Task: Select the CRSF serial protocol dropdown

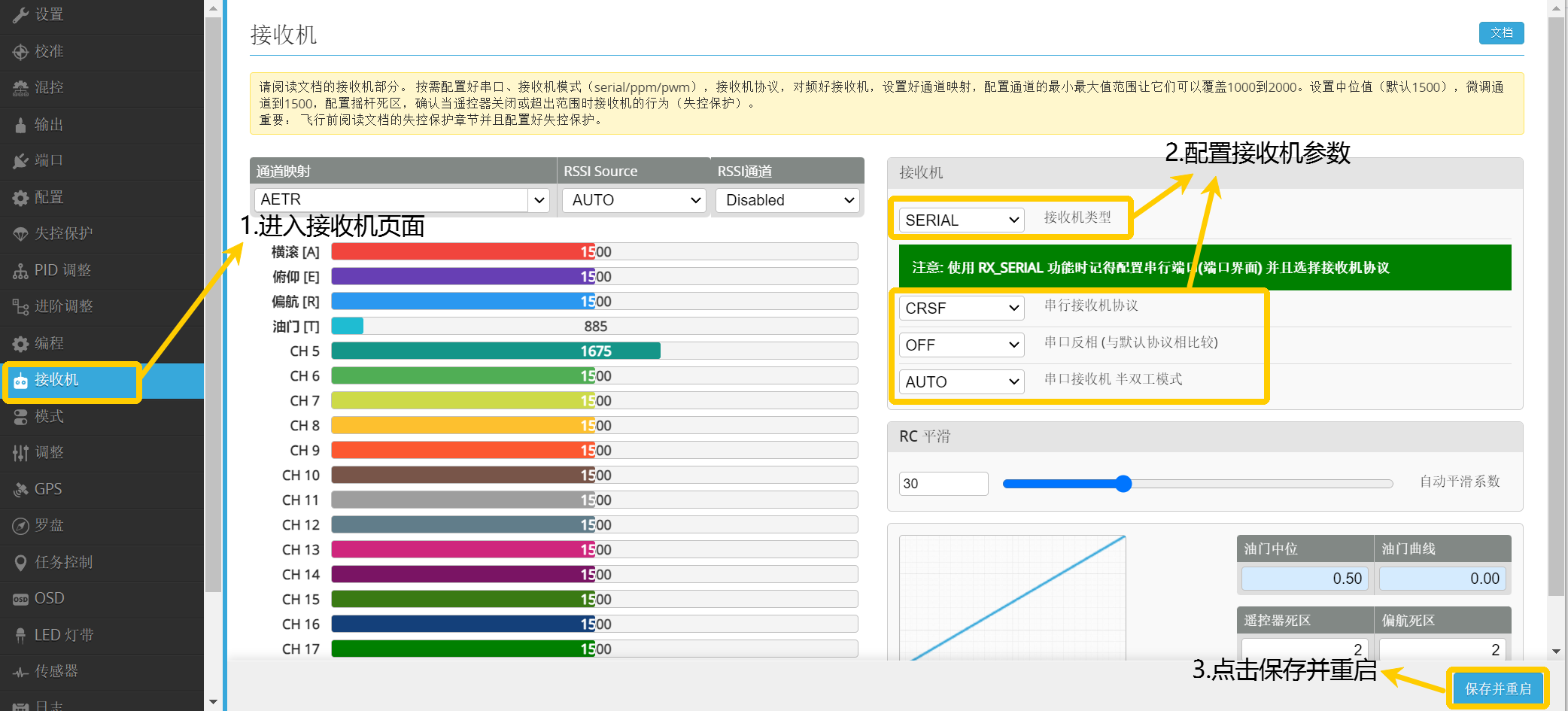Action: pyautogui.click(x=961, y=308)
